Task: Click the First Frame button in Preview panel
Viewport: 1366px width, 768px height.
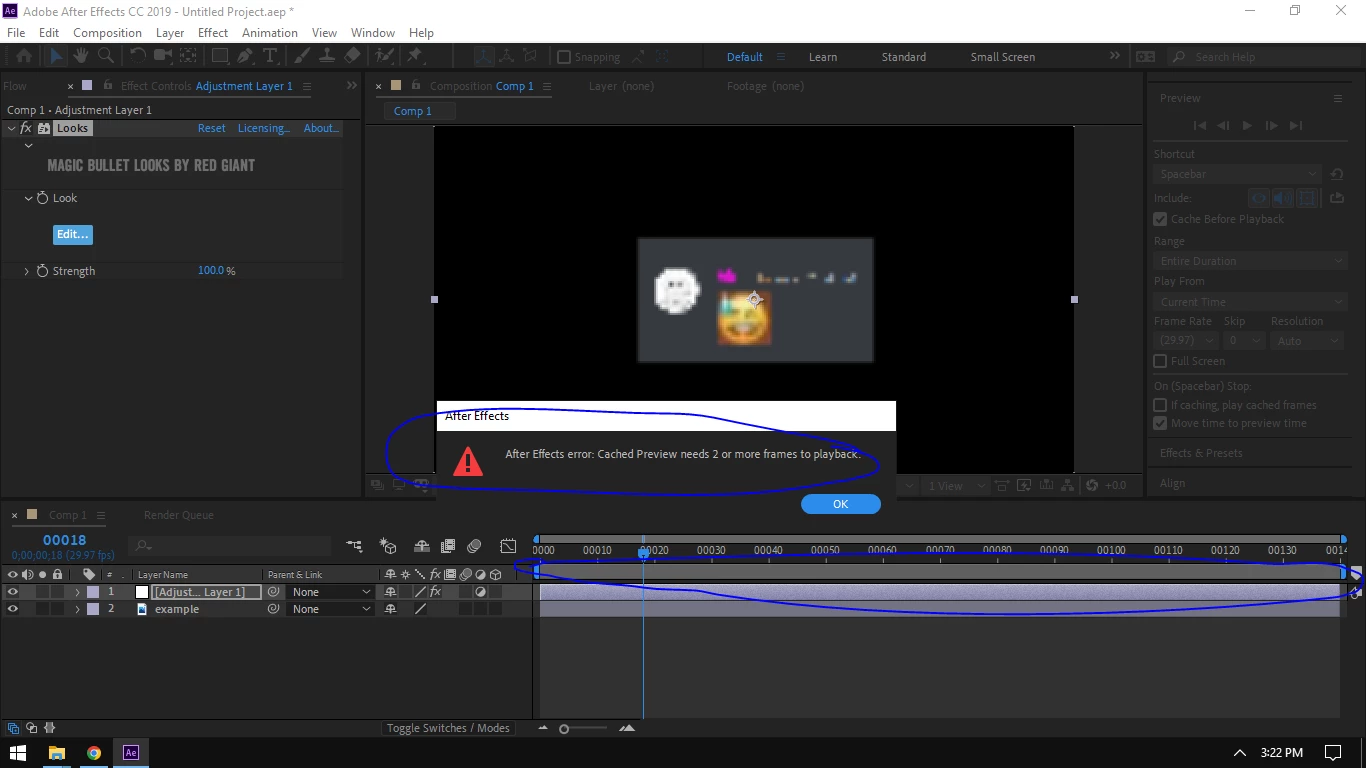Action: click(x=1200, y=126)
